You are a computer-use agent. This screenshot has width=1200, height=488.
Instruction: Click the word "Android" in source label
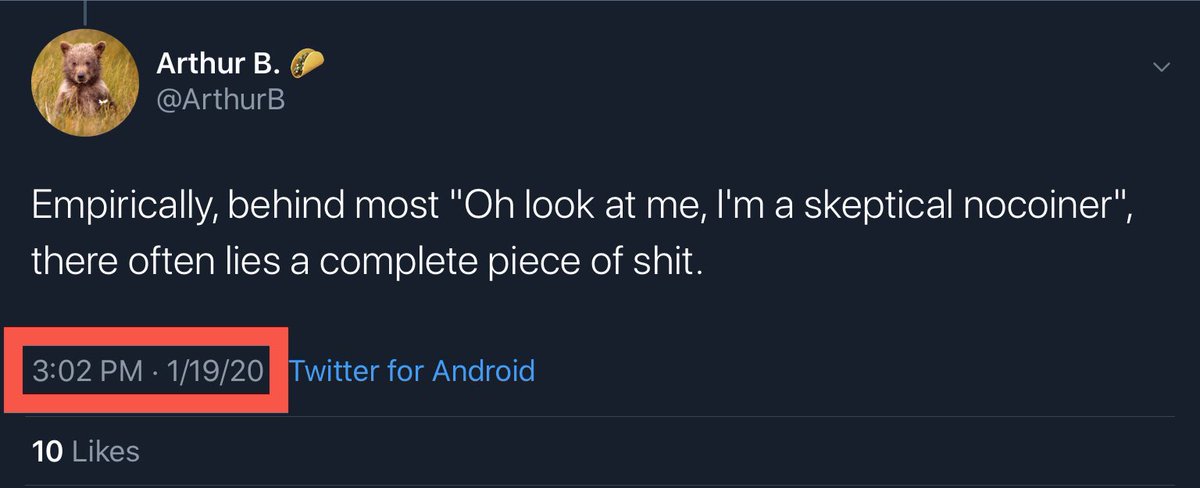point(483,371)
